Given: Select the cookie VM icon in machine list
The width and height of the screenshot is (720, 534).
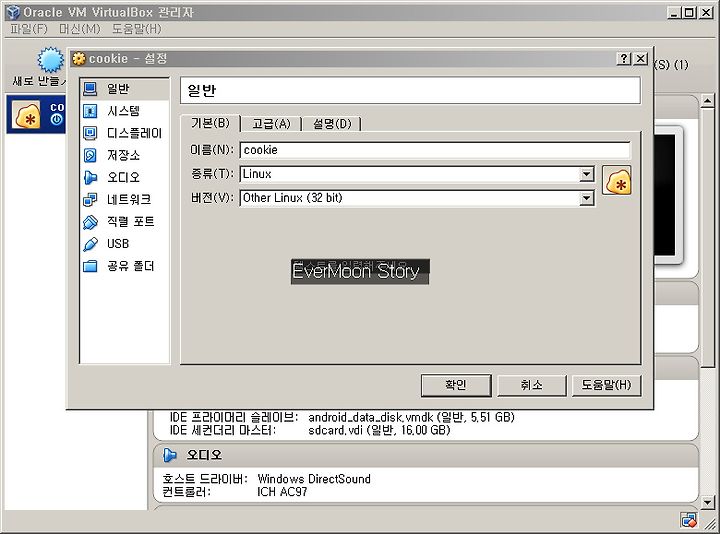Looking at the screenshot, I should (x=27, y=115).
